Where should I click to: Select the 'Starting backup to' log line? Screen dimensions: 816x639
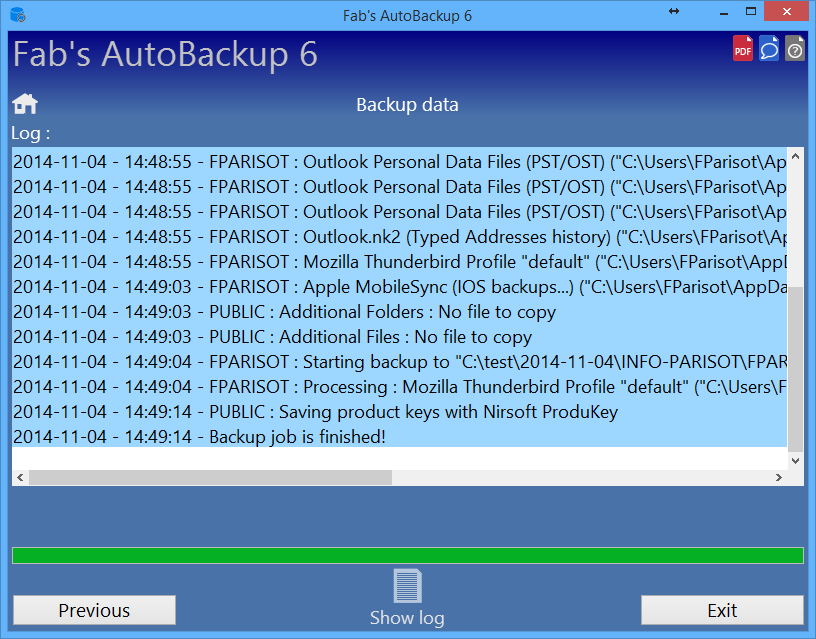pyautogui.click(x=400, y=362)
